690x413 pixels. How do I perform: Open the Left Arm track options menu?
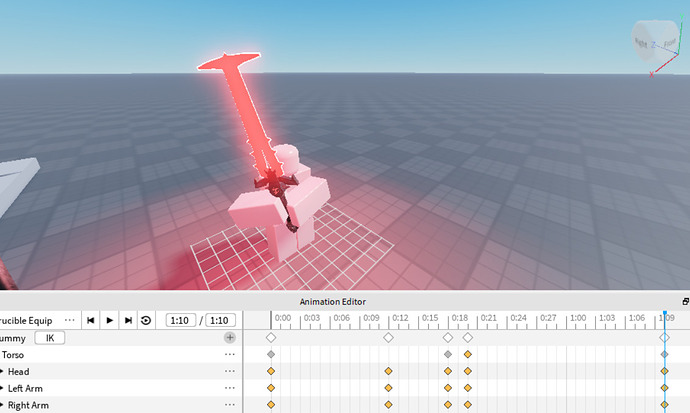click(x=230, y=388)
